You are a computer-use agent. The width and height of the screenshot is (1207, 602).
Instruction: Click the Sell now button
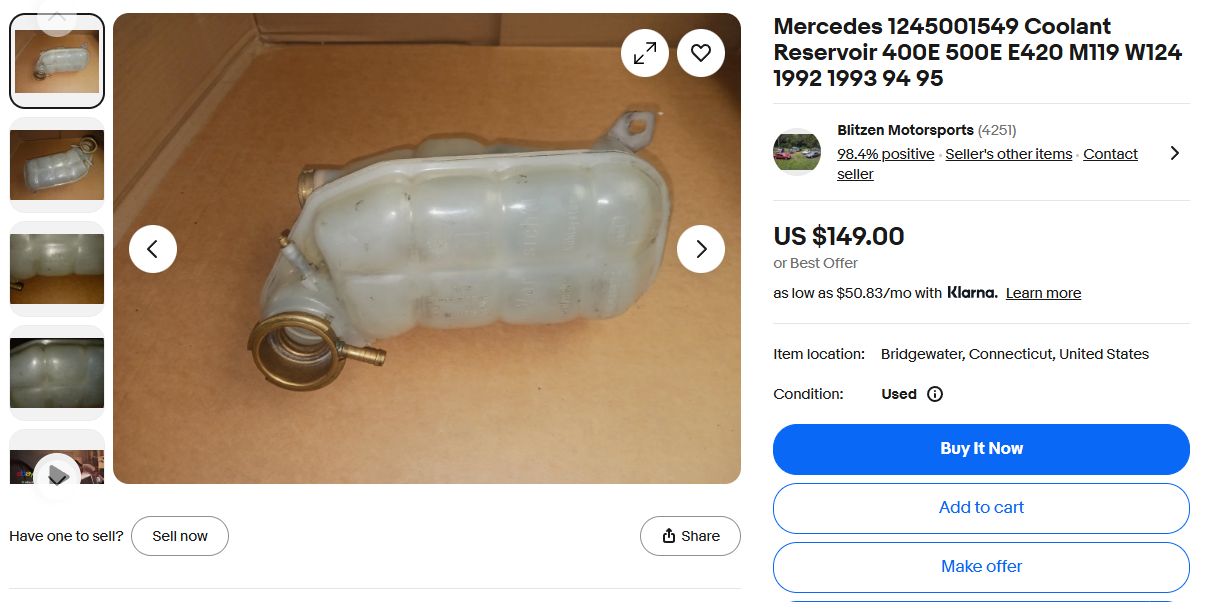[x=180, y=536]
